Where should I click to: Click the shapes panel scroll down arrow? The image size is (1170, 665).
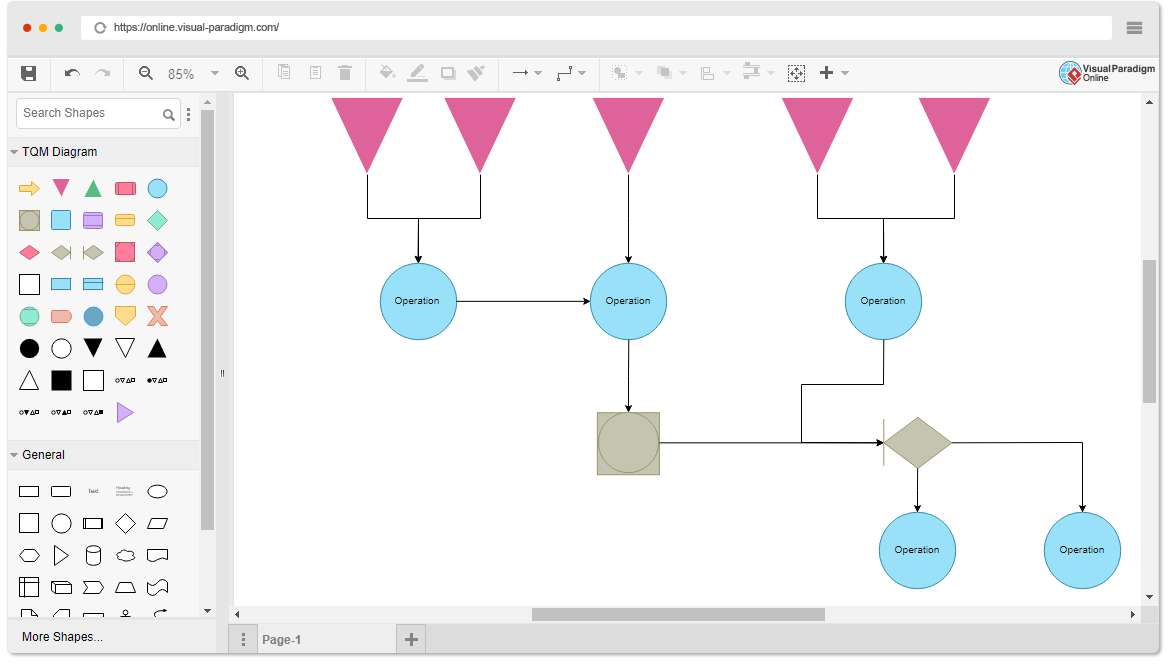tap(207, 611)
